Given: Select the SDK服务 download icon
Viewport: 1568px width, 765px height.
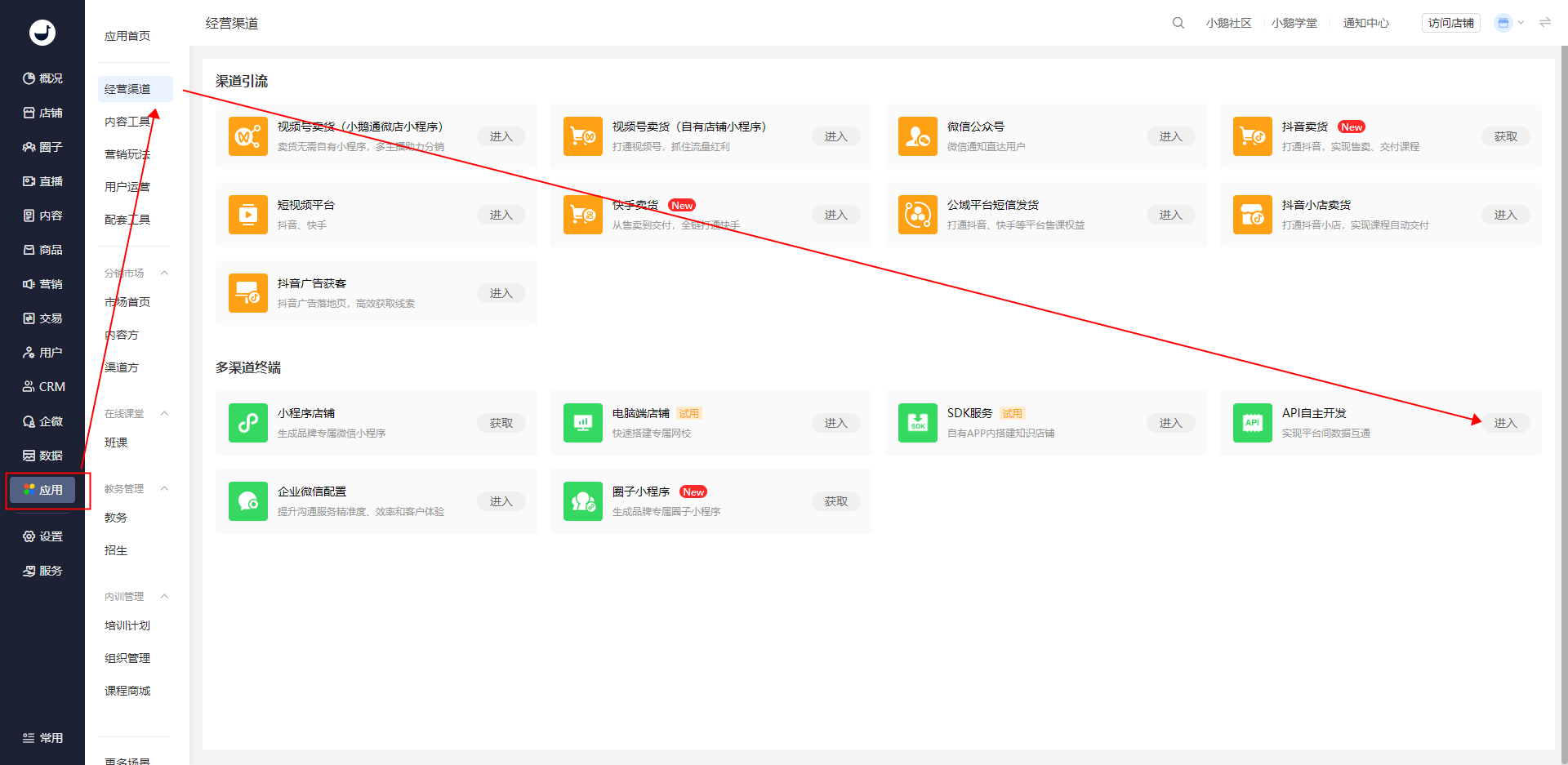Looking at the screenshot, I should click(918, 423).
